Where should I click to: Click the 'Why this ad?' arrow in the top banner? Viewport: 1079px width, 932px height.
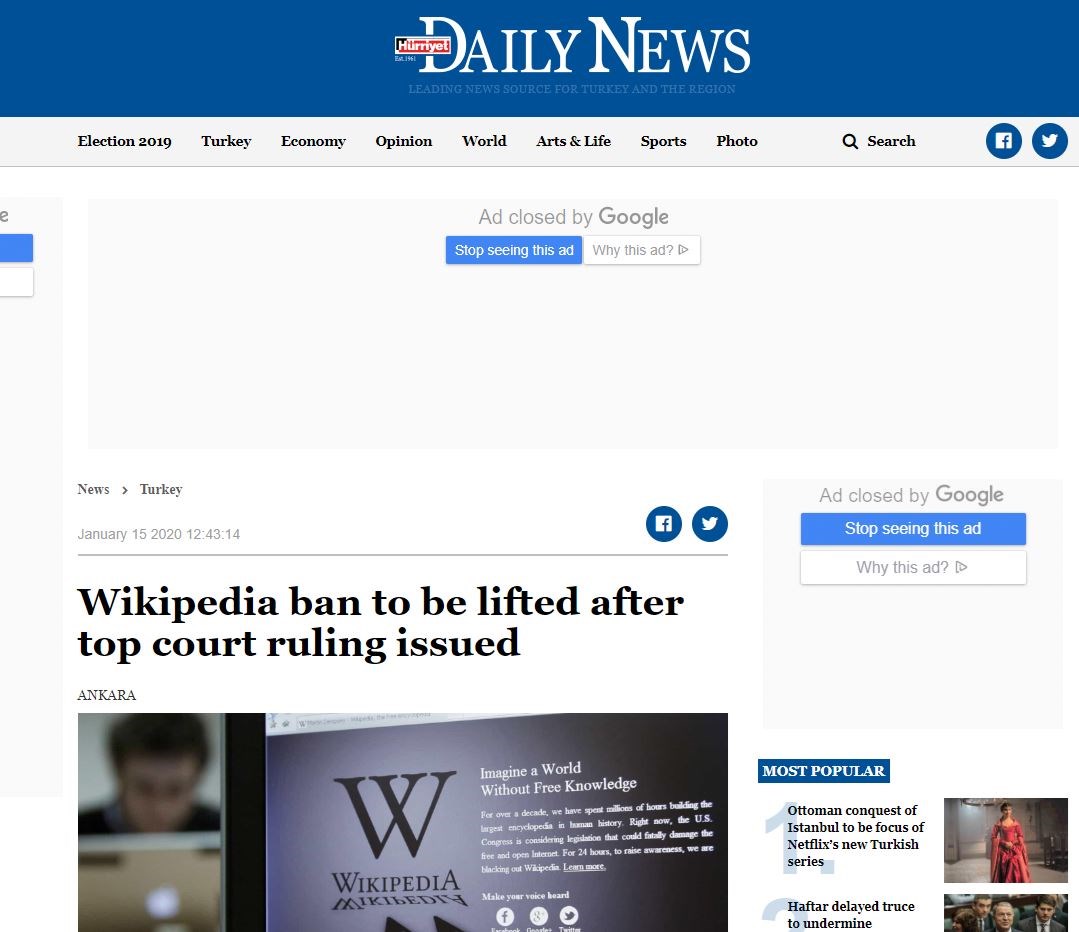(x=683, y=250)
